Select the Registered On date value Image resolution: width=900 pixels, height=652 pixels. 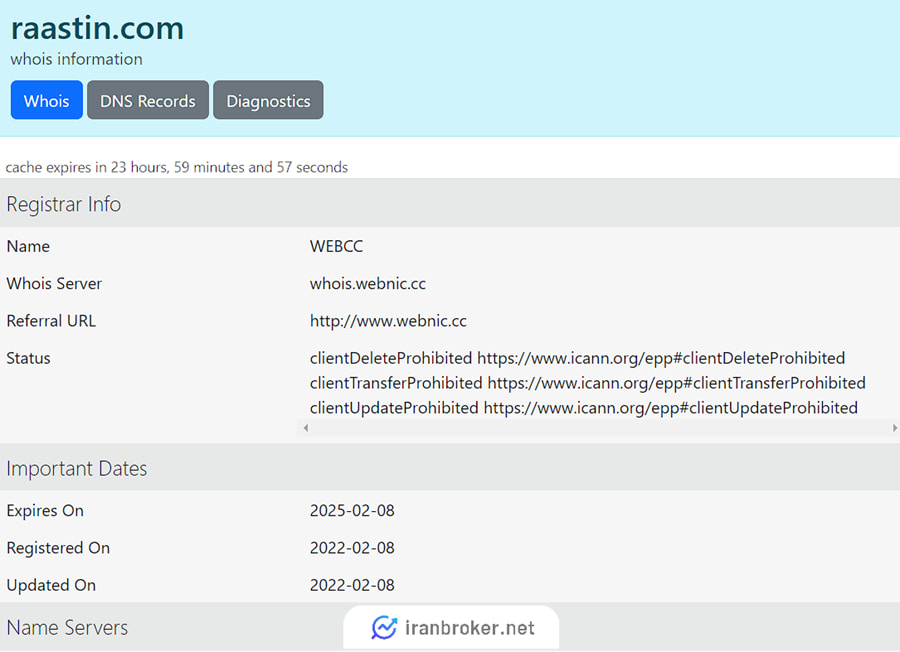click(x=352, y=548)
